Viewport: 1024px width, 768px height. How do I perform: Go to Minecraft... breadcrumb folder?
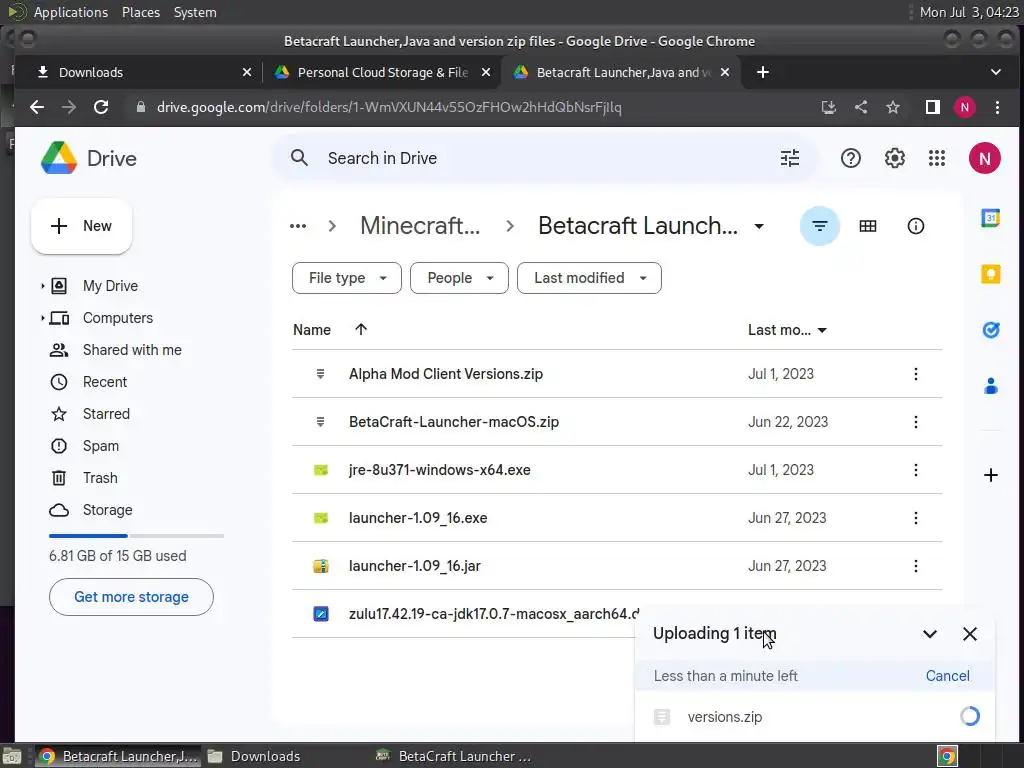[420, 226]
